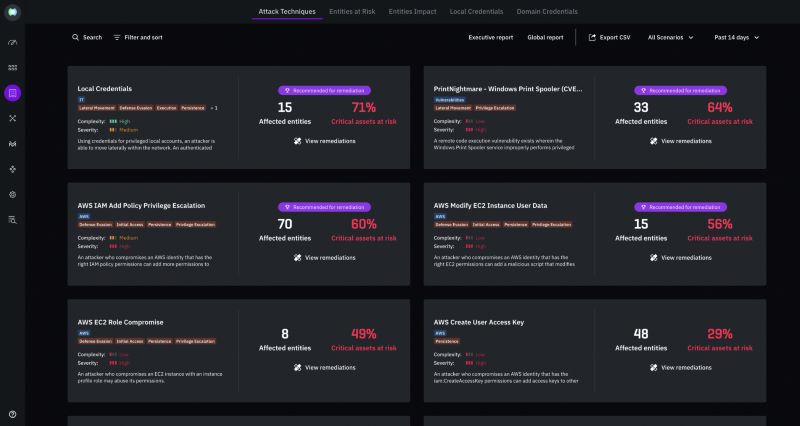Click the app logo at top left
Screen dimensions: 800x426
click(13, 12)
